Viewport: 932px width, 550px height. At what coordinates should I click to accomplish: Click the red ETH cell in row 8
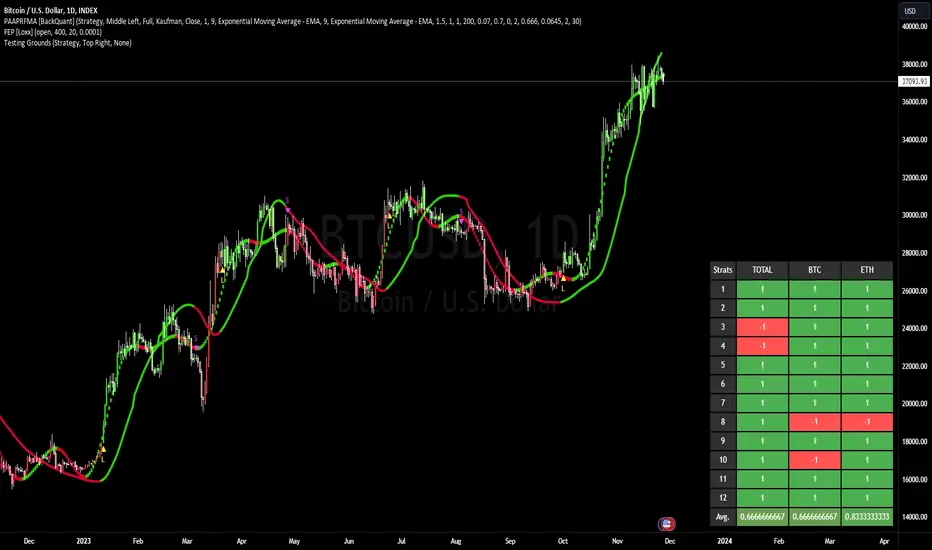[867, 422]
